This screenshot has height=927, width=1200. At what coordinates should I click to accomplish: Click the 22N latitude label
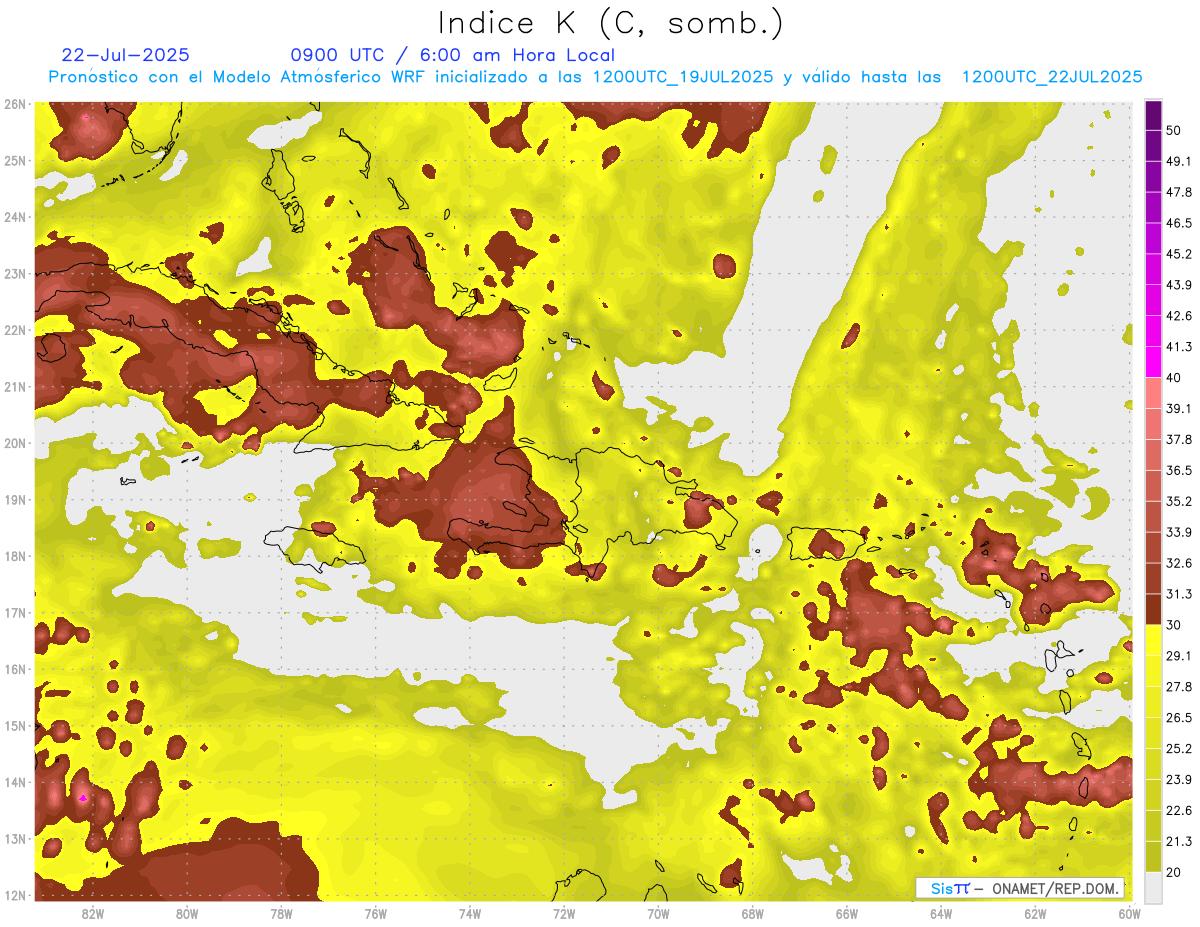pos(14,329)
